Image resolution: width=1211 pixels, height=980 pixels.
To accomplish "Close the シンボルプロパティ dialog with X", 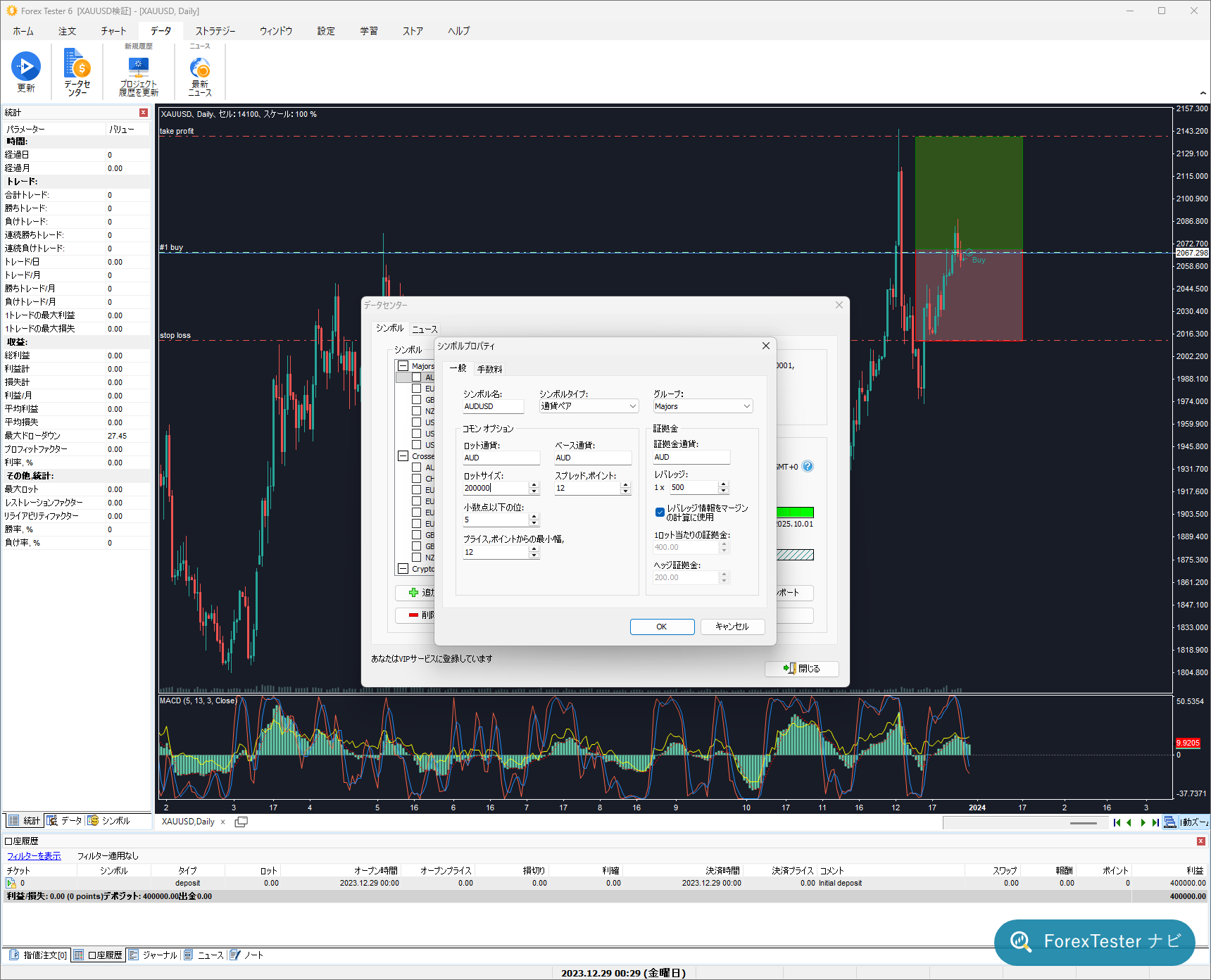I will (766, 346).
